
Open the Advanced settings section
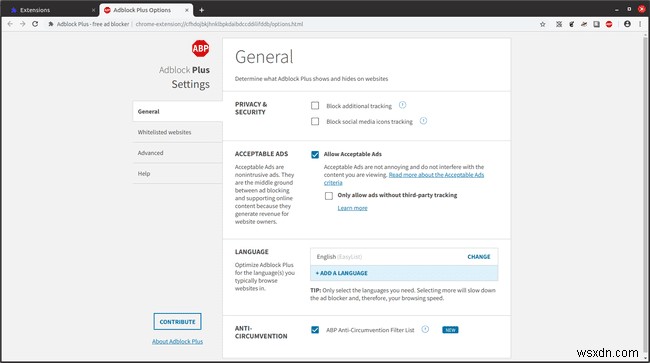click(x=177, y=153)
